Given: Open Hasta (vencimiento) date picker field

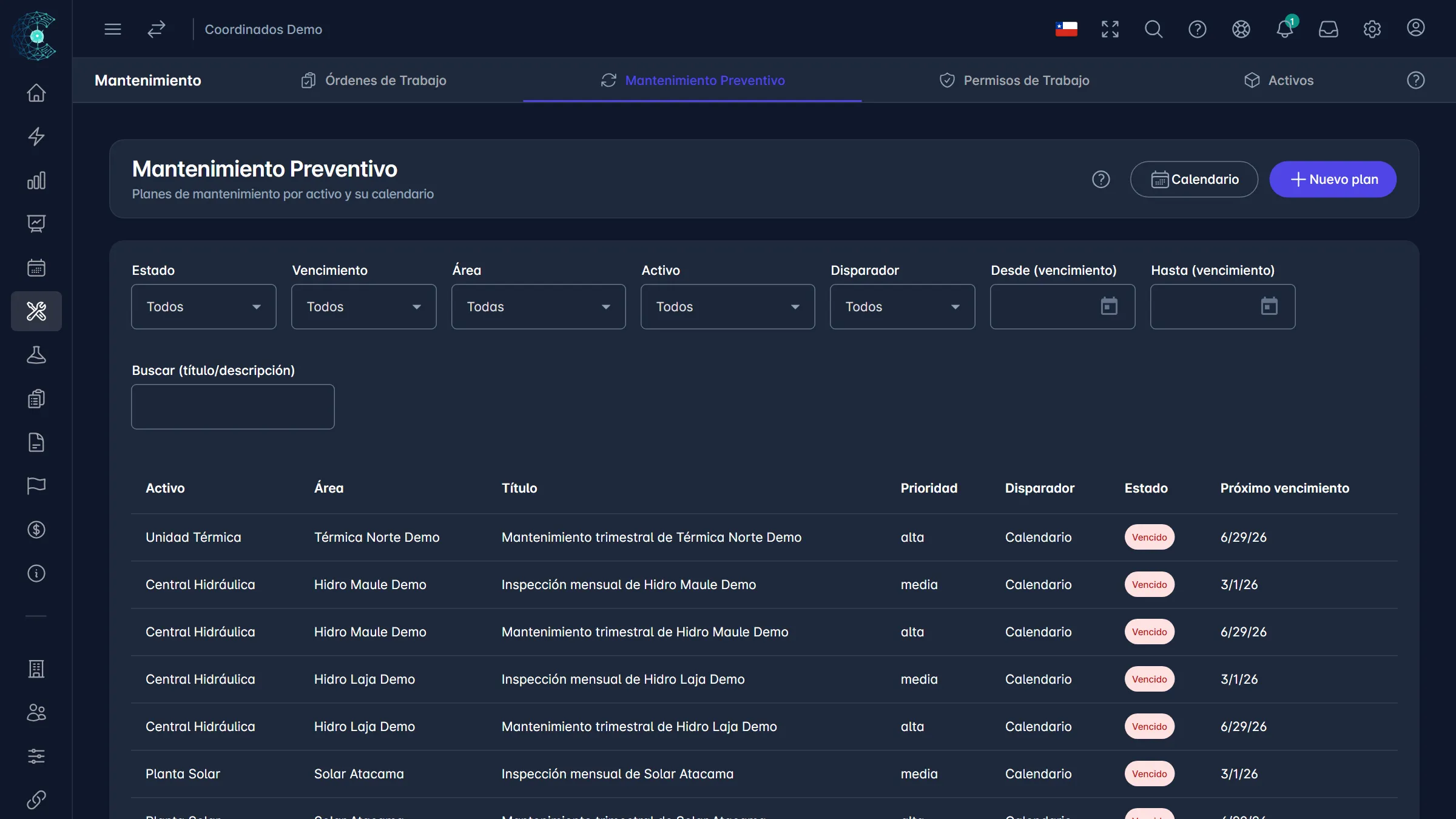Looking at the screenshot, I should tap(1223, 307).
